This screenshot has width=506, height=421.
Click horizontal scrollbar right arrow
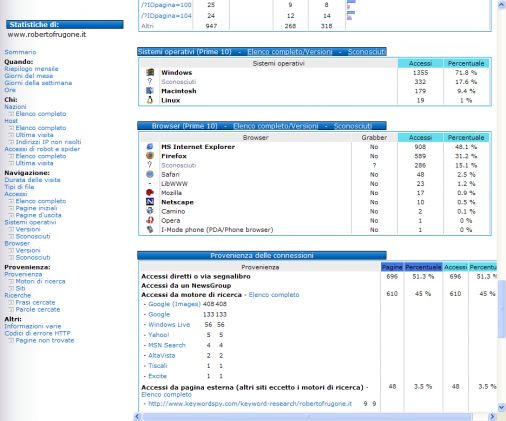pyautogui.click(x=492, y=417)
